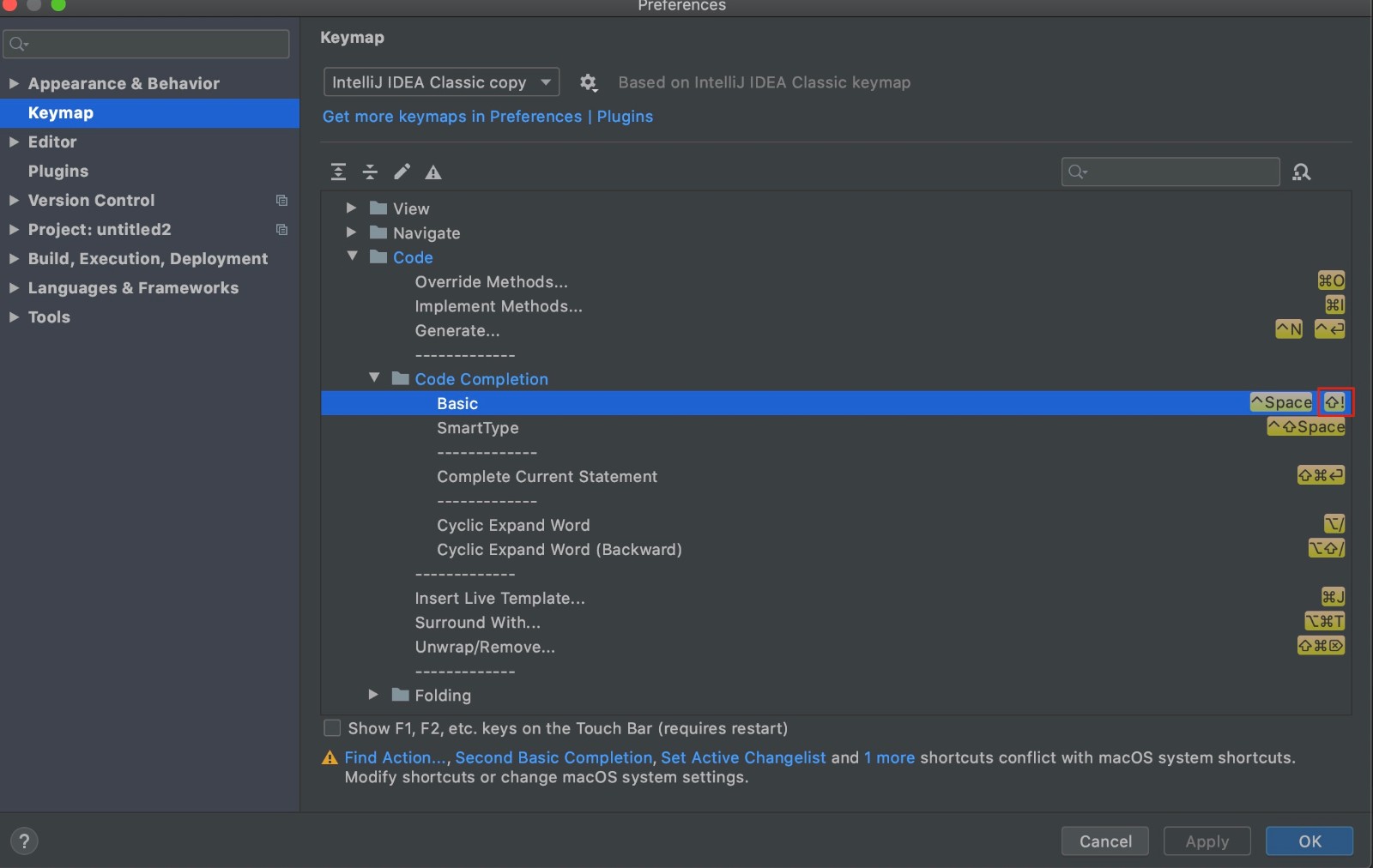
Task: Click the Show Conflicts warning triangle icon
Action: tap(433, 172)
